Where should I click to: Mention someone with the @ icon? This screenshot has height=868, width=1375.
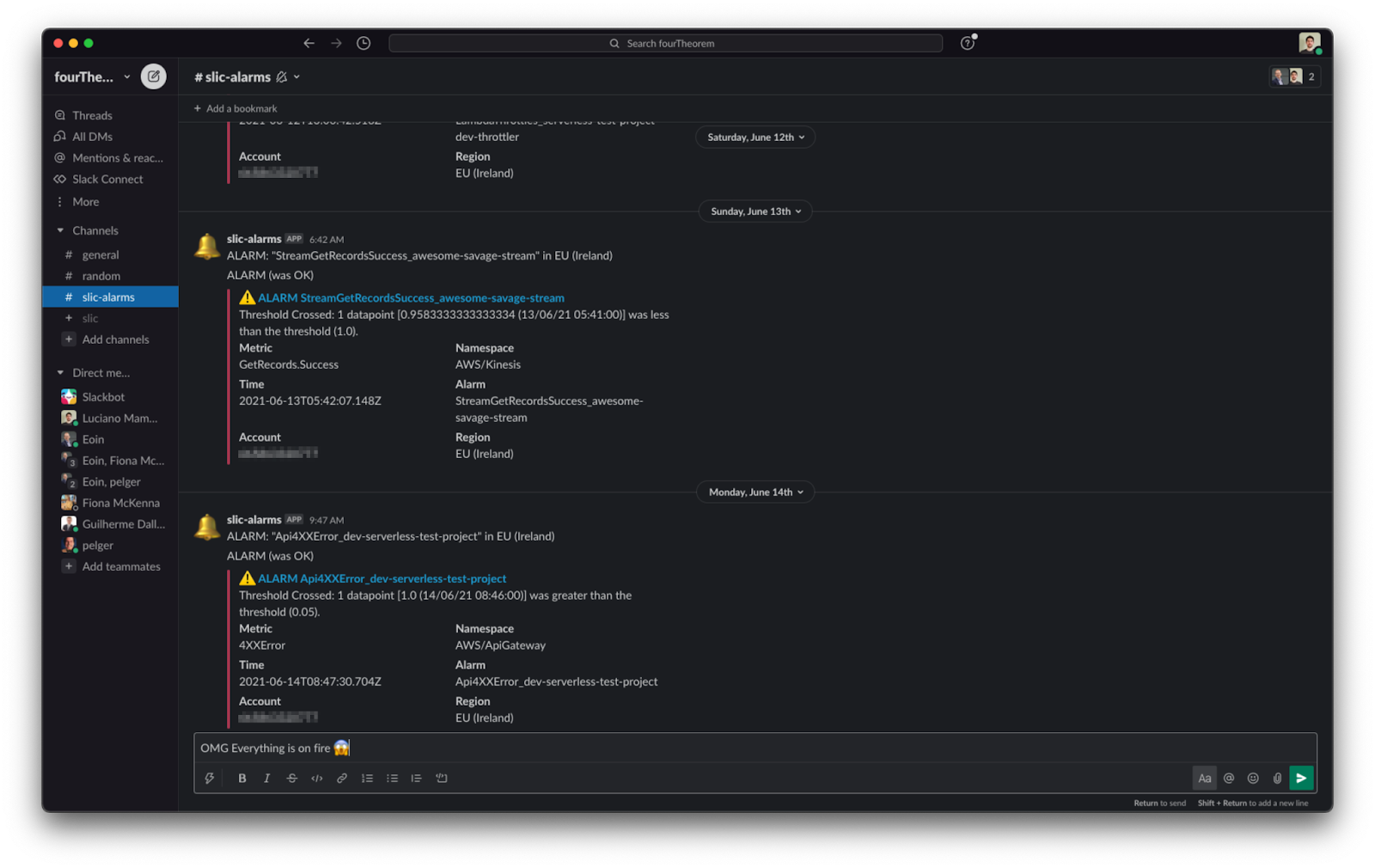[1229, 779]
